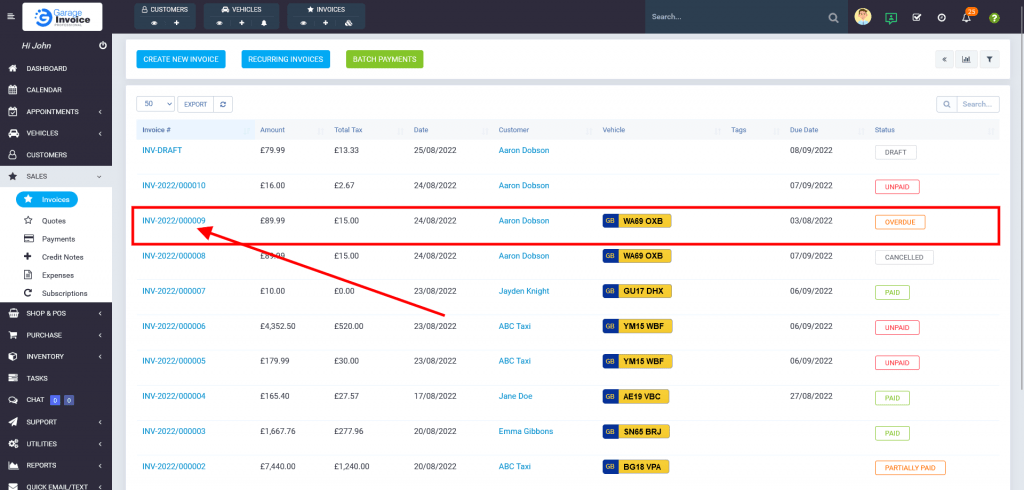Click the plus icon under Customers shortcut
The height and width of the screenshot is (490, 1024).
tap(177, 22)
